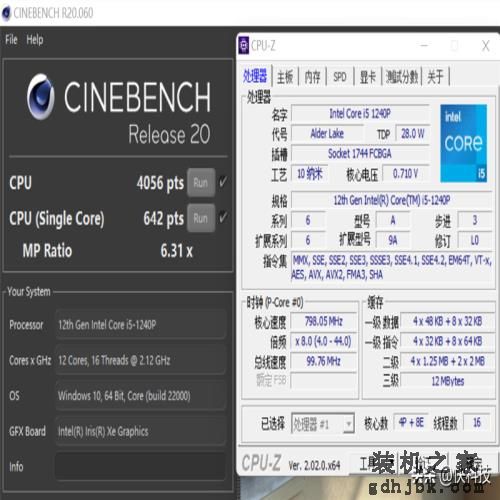Switch to the 内存 tab in CPU-Z
This screenshot has width=500, height=500.
(x=312, y=77)
